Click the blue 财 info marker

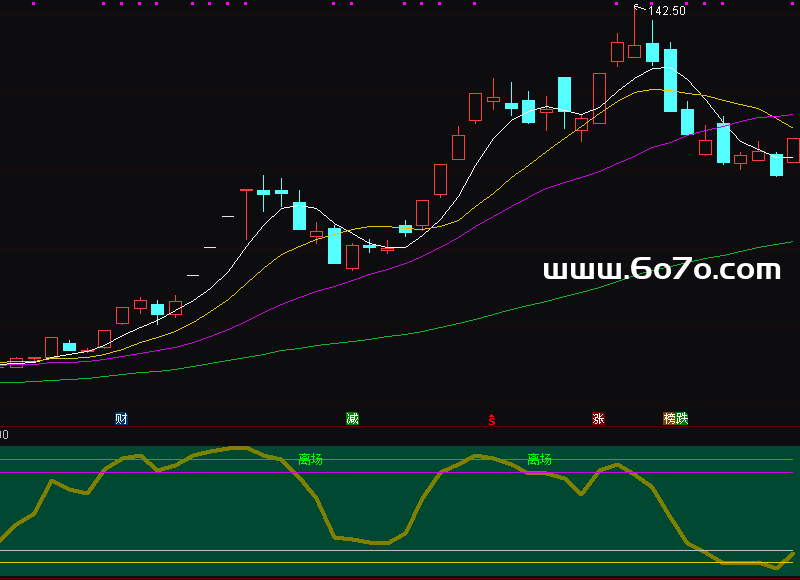[121, 418]
